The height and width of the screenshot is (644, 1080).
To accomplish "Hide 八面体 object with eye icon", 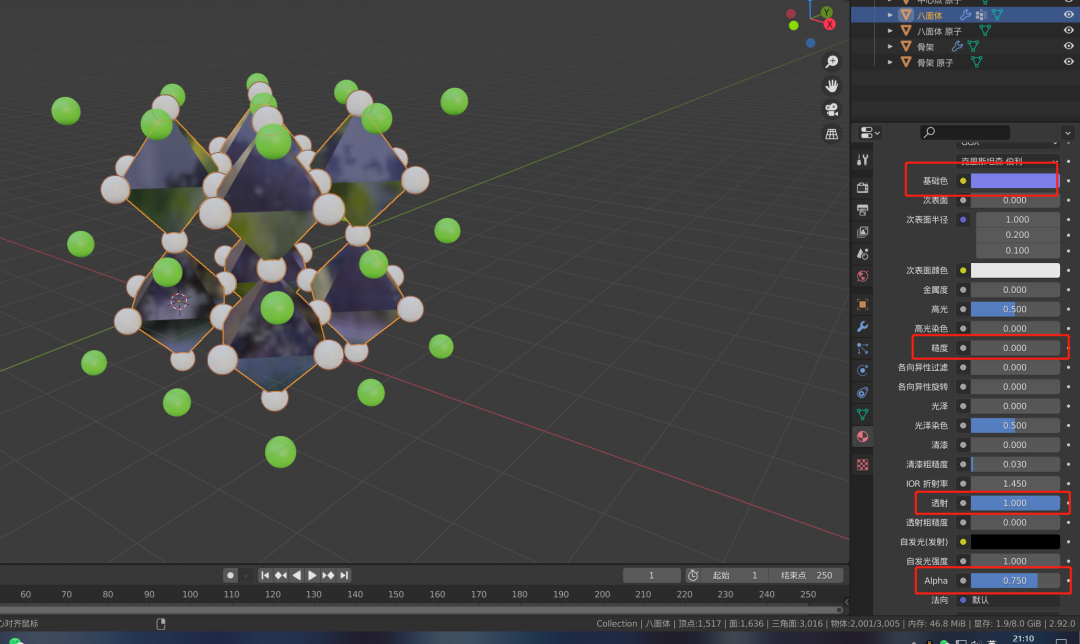I will [x=1068, y=14].
